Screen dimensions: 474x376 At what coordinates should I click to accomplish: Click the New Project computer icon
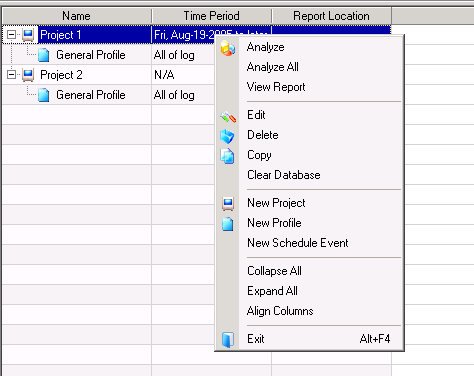[x=228, y=203]
